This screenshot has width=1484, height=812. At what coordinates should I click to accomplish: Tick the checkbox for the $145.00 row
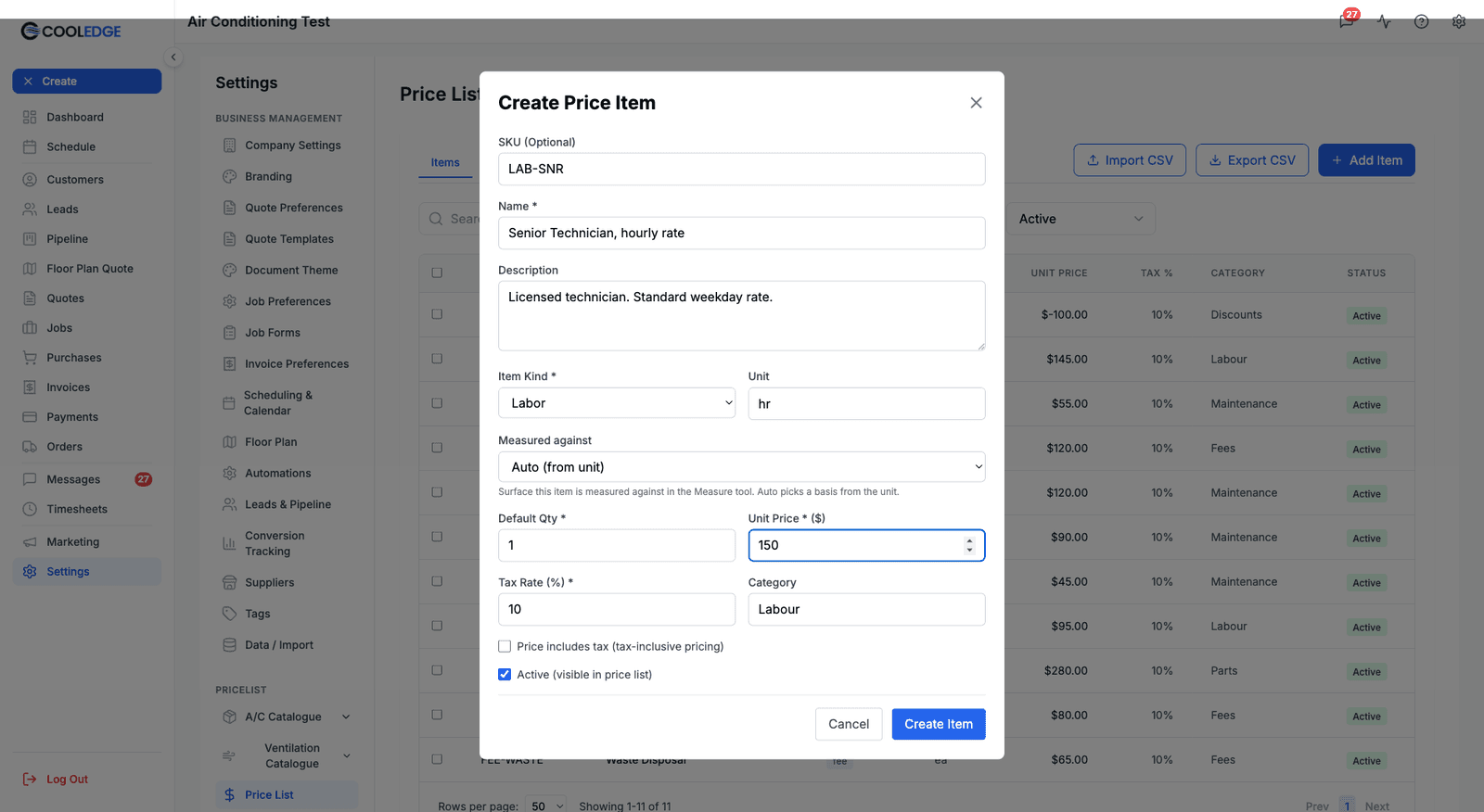437,359
